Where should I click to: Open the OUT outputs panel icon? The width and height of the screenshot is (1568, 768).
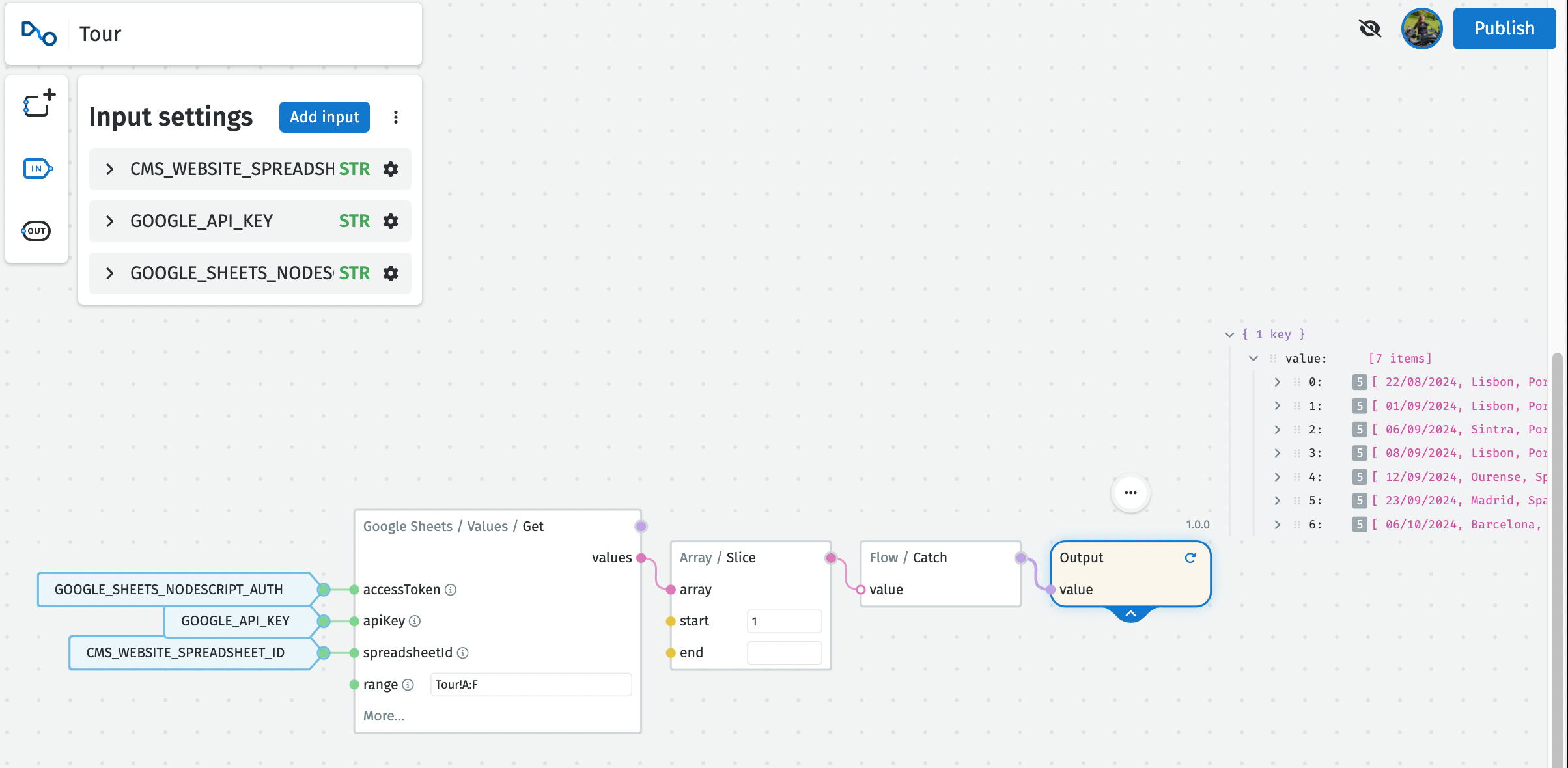tap(36, 231)
